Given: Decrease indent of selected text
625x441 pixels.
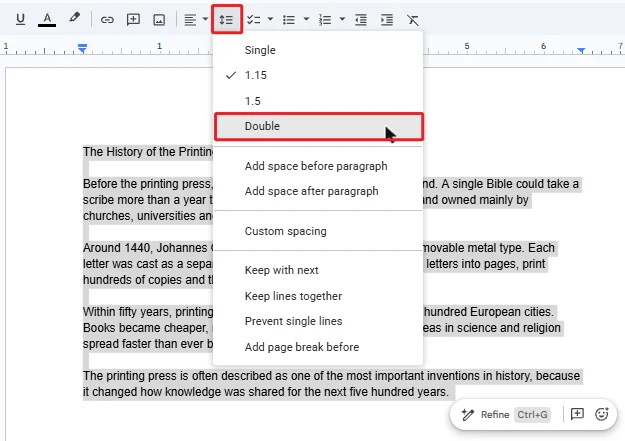Looking at the screenshot, I should (x=361, y=20).
